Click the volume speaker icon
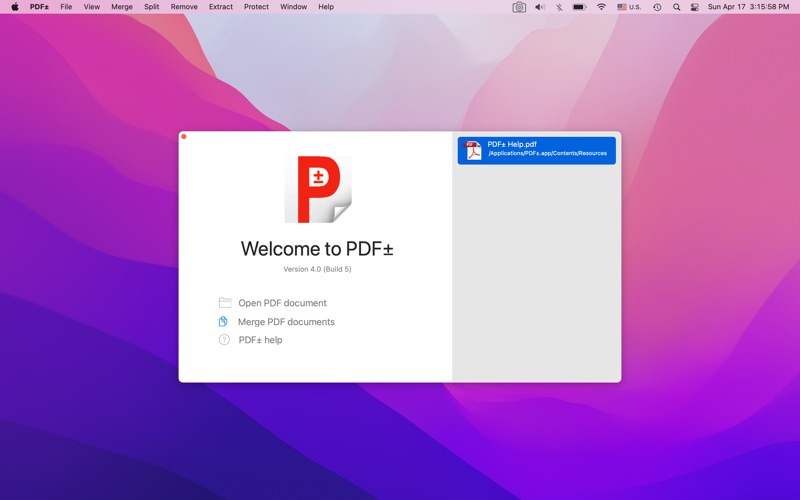Screen dimensions: 800x500 (x=540, y=7)
